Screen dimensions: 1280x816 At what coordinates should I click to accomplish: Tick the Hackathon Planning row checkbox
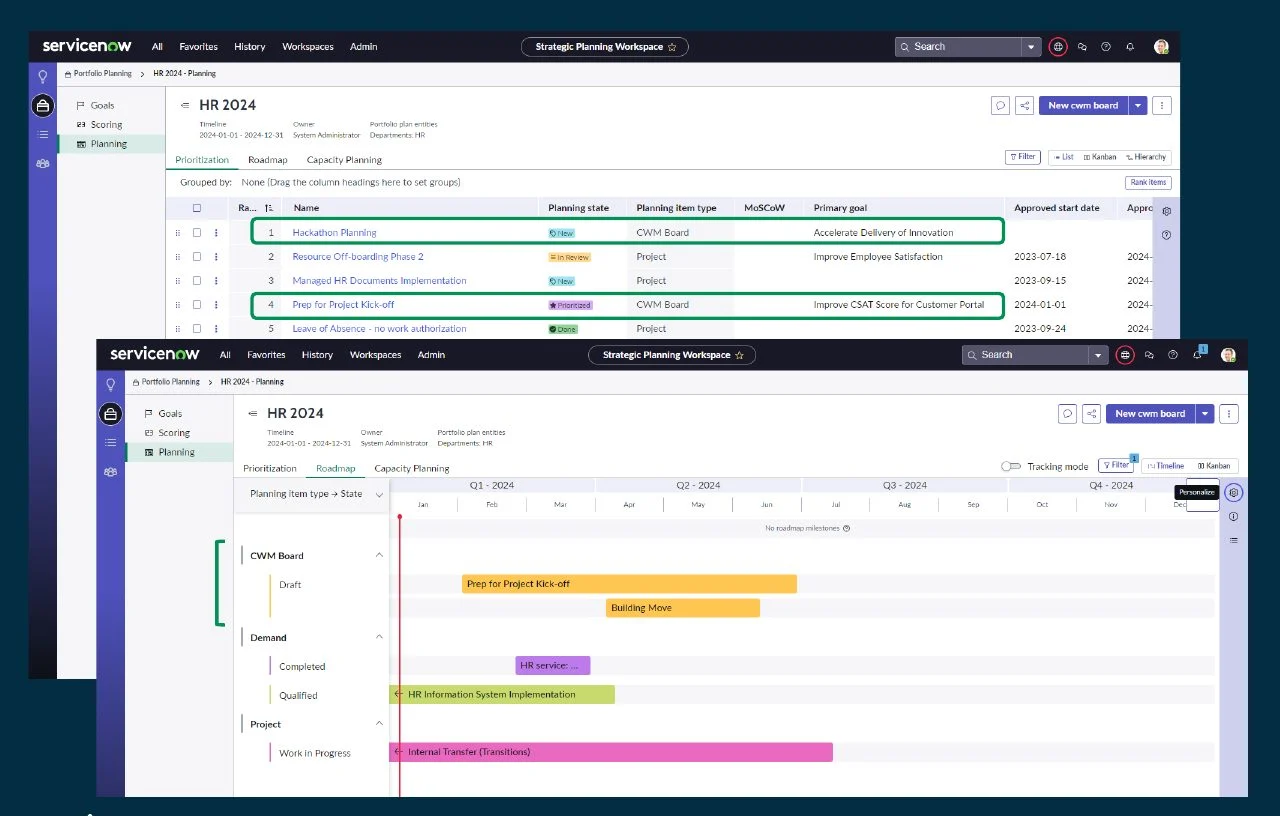click(197, 233)
